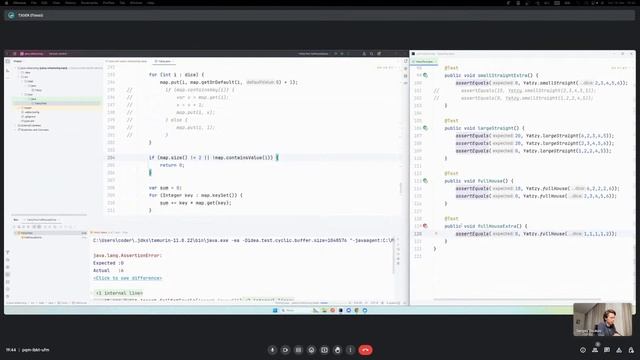Open the Project tool window header
Screen dimensions: 640x360
18,61
